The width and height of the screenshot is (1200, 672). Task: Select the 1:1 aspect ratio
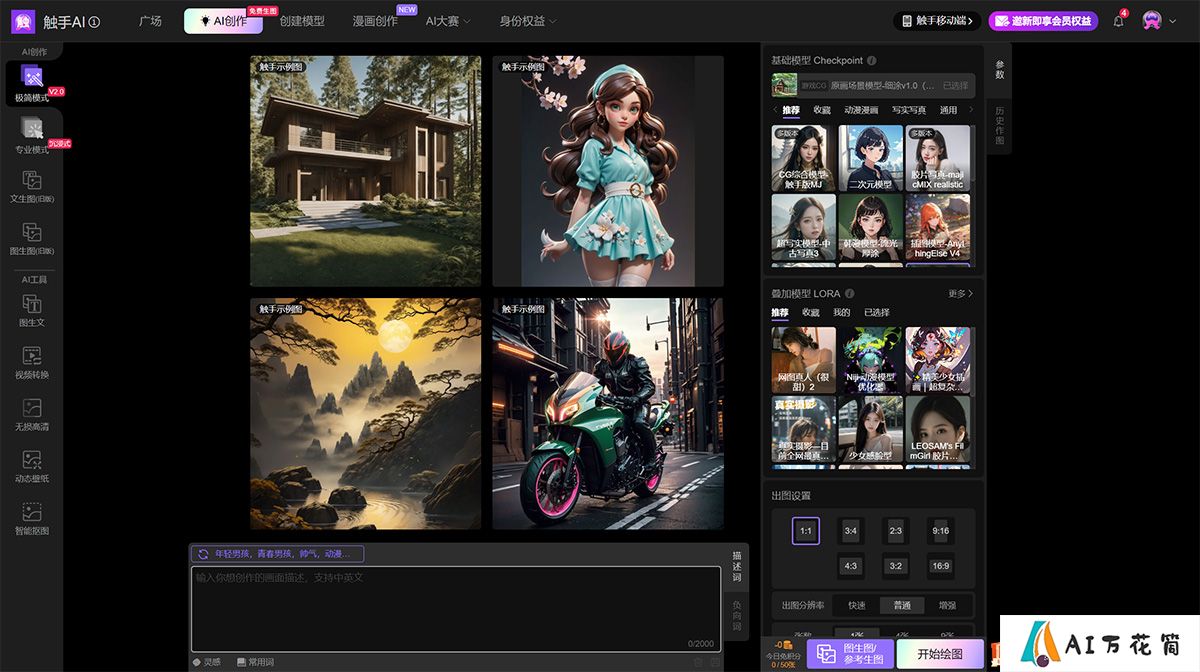click(806, 531)
